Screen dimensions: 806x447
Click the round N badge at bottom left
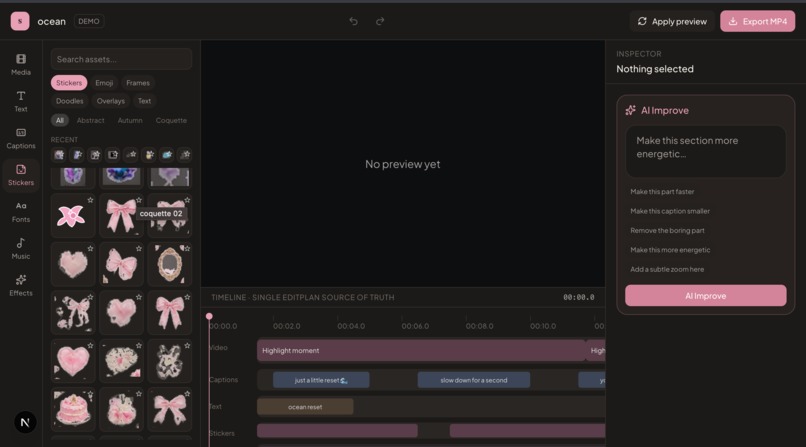(x=25, y=422)
